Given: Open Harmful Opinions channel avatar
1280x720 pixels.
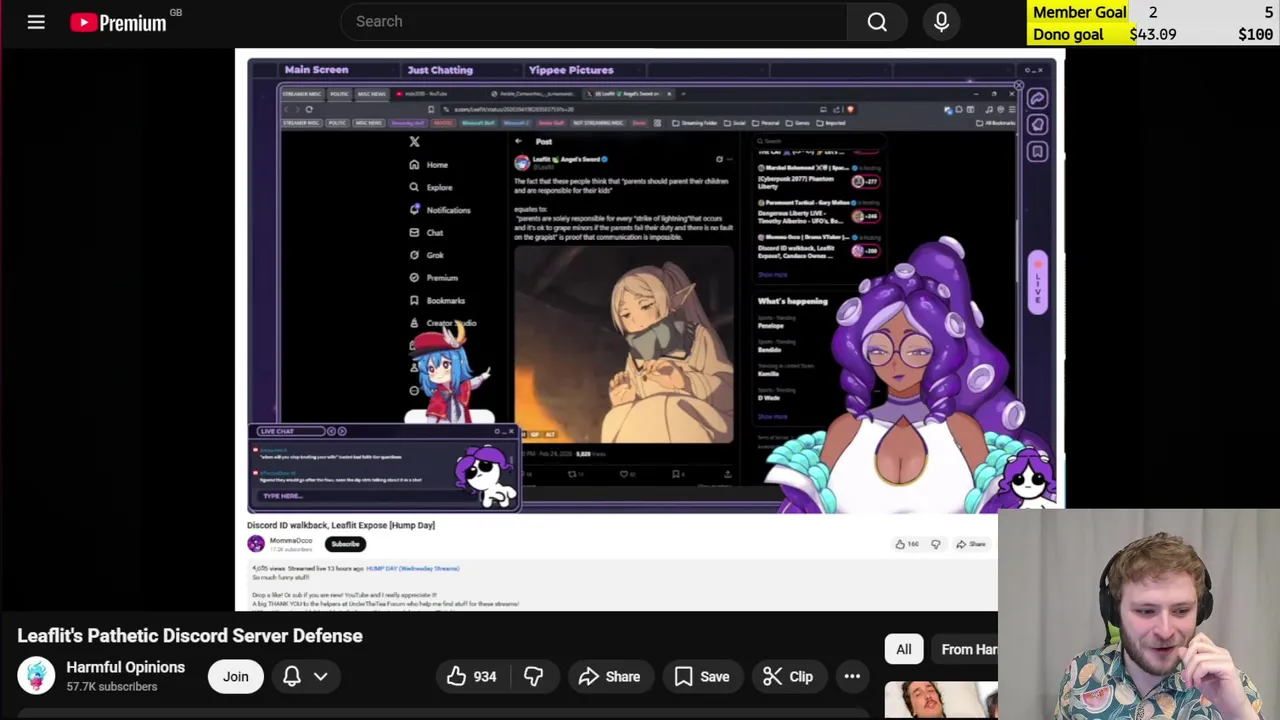Looking at the screenshot, I should click(x=36, y=676).
